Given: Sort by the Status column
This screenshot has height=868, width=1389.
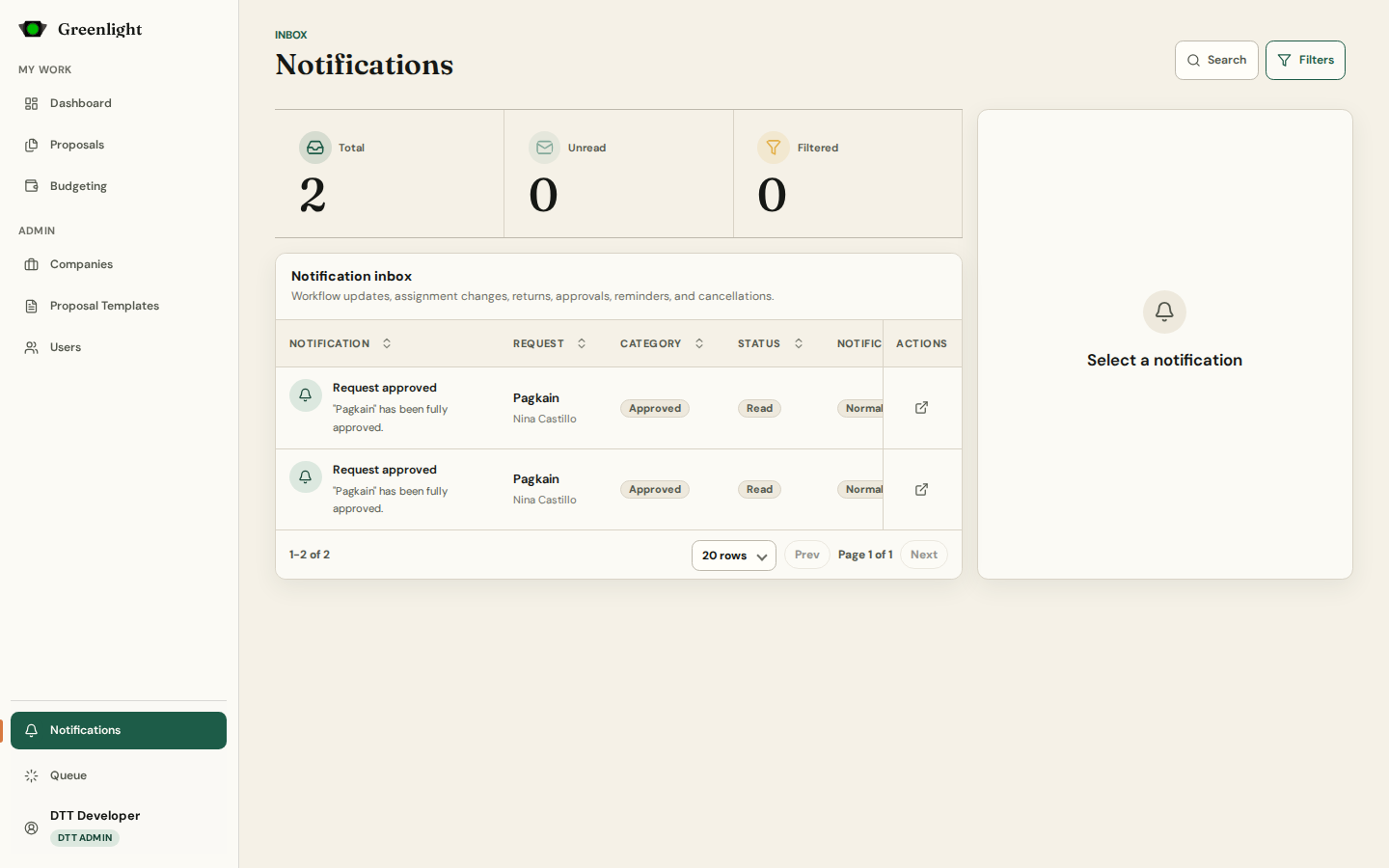Looking at the screenshot, I should (x=771, y=343).
